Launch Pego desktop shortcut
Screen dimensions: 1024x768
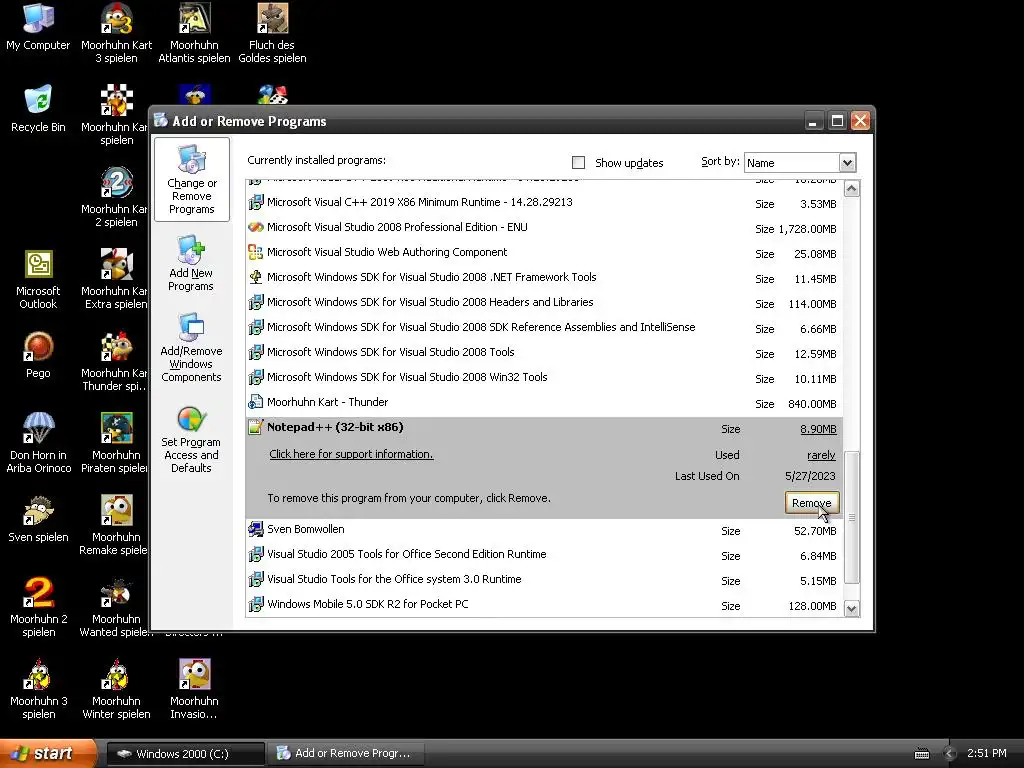pyautogui.click(x=38, y=355)
